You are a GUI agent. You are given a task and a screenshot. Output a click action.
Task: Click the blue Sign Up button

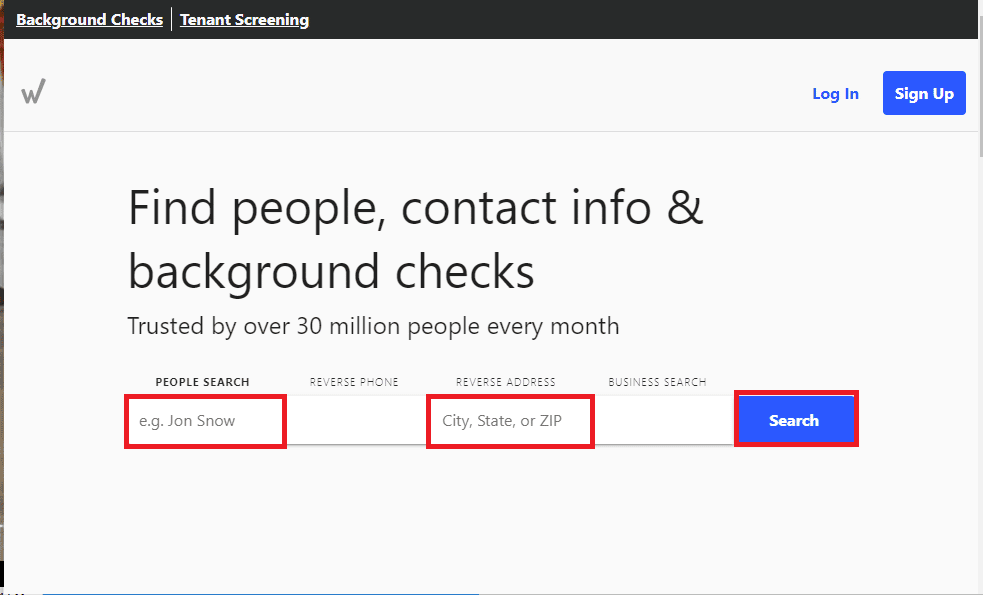pos(924,93)
